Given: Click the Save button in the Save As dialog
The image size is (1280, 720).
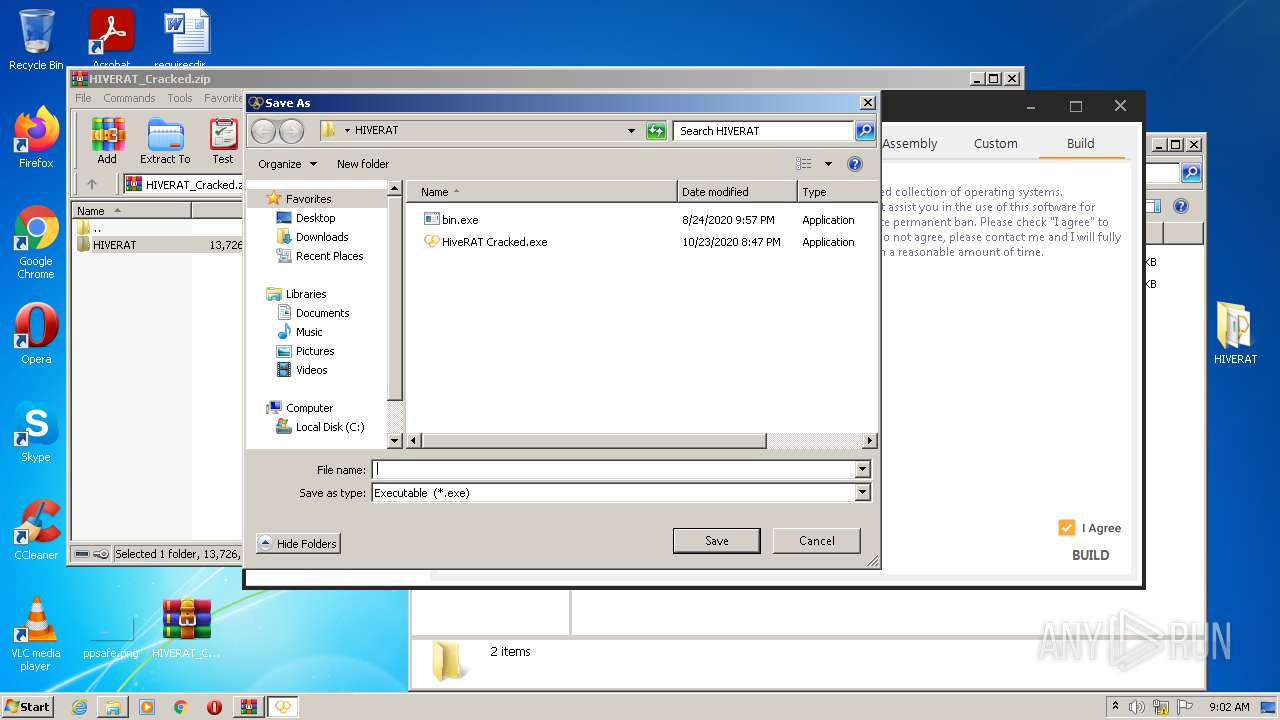Looking at the screenshot, I should (717, 541).
